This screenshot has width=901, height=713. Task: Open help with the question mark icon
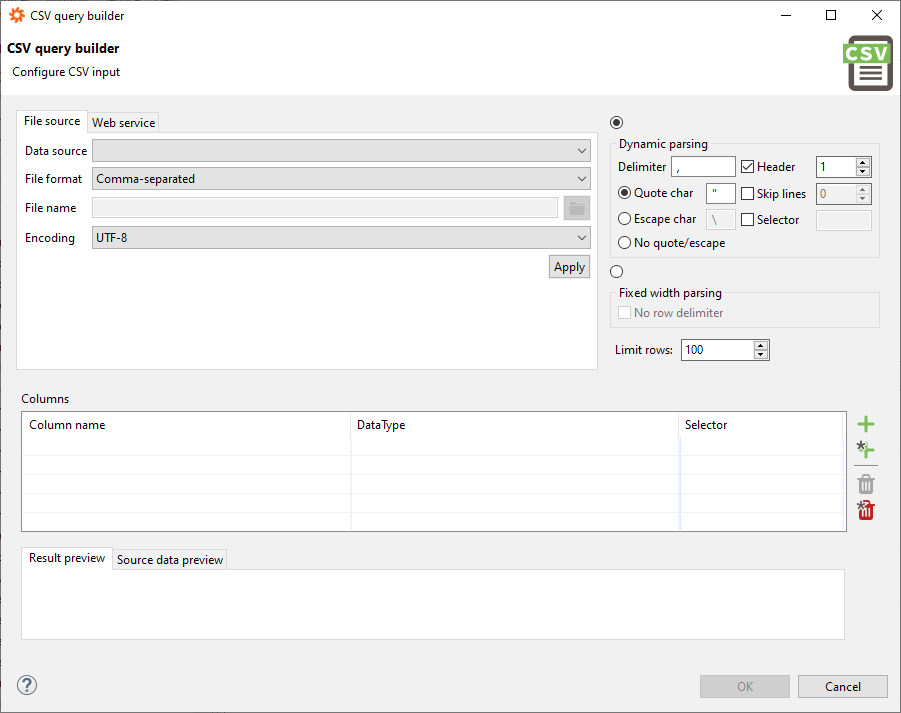[x=27, y=685]
